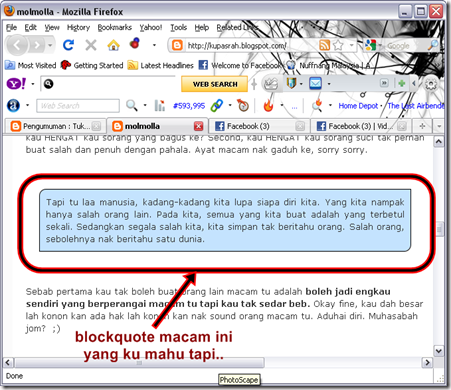Click the Google search magnifier icon
The image size is (451, 390).
tap(433, 45)
